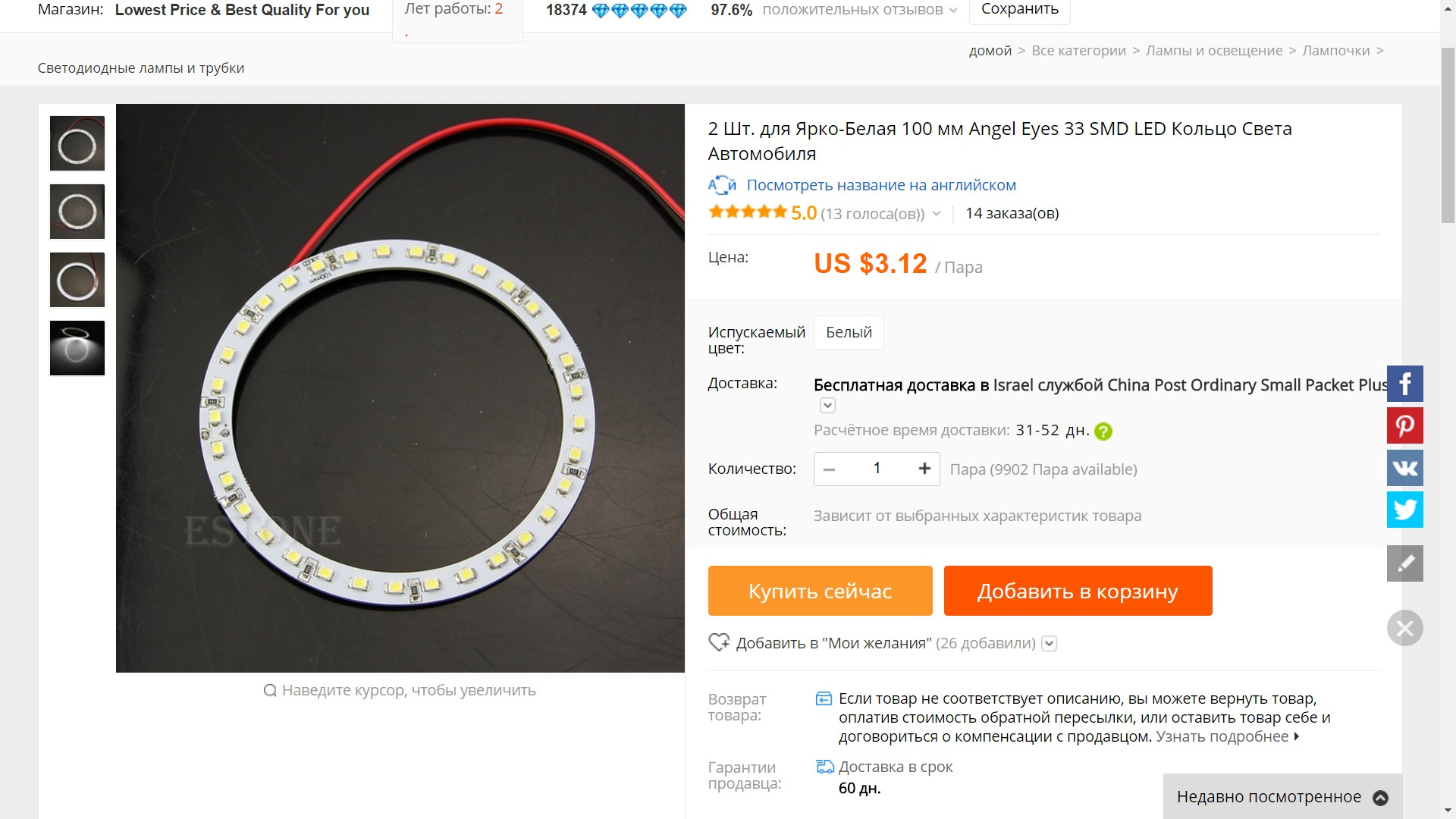1456x819 pixels.
Task: Select the Белый color option
Action: (x=849, y=332)
